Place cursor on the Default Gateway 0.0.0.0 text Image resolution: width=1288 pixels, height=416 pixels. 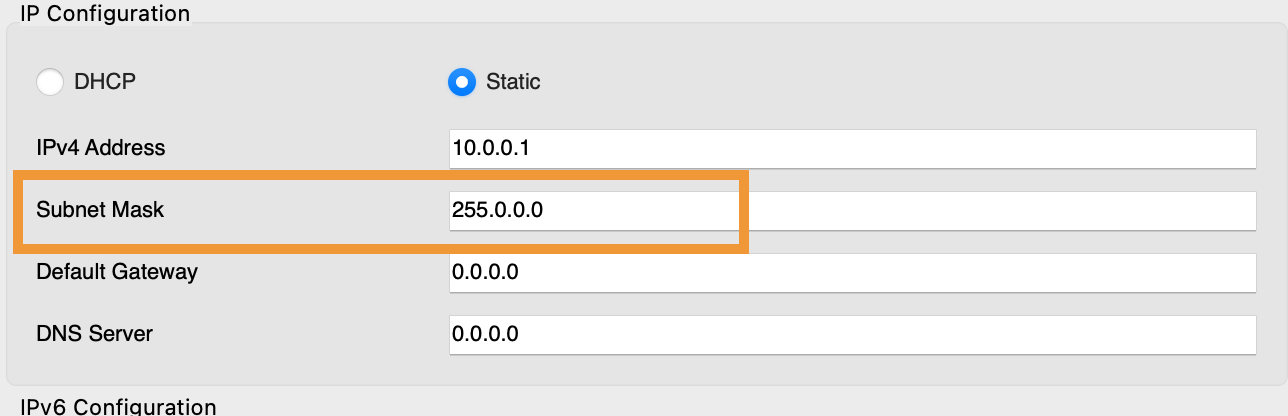click(485, 272)
